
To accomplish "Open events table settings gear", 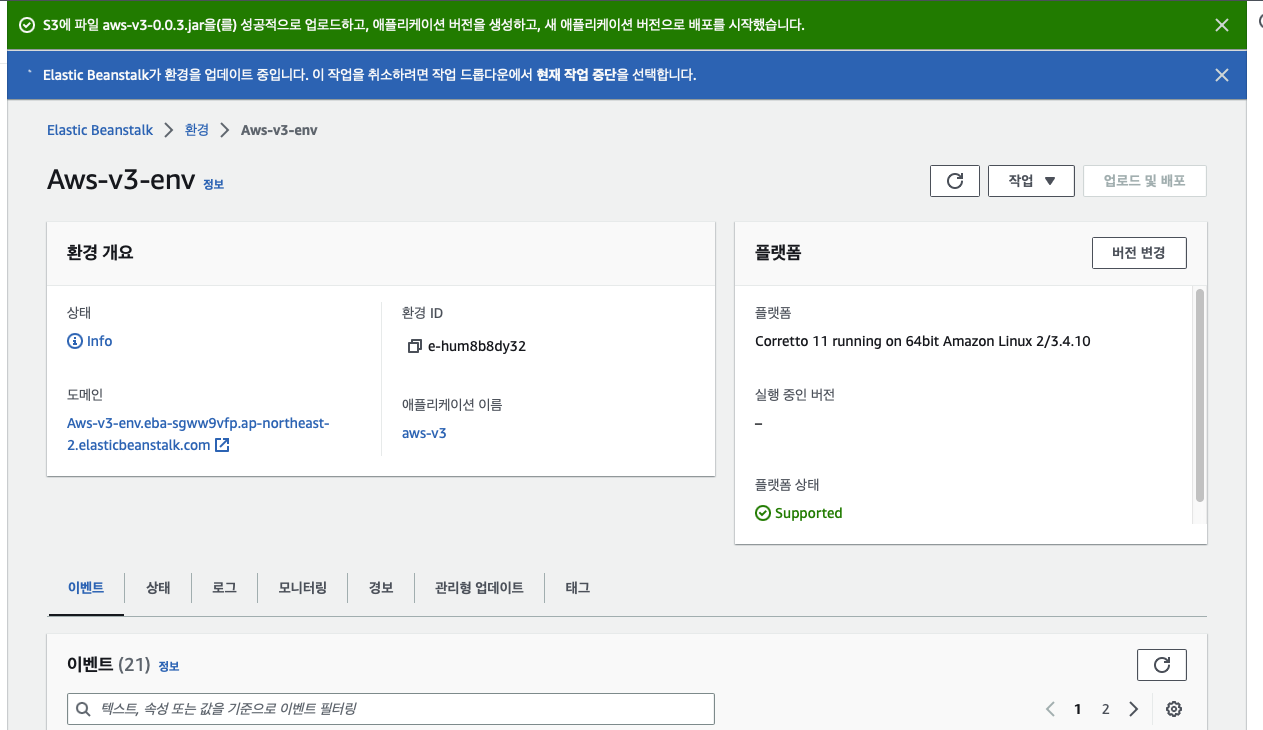I will pos(1174,709).
